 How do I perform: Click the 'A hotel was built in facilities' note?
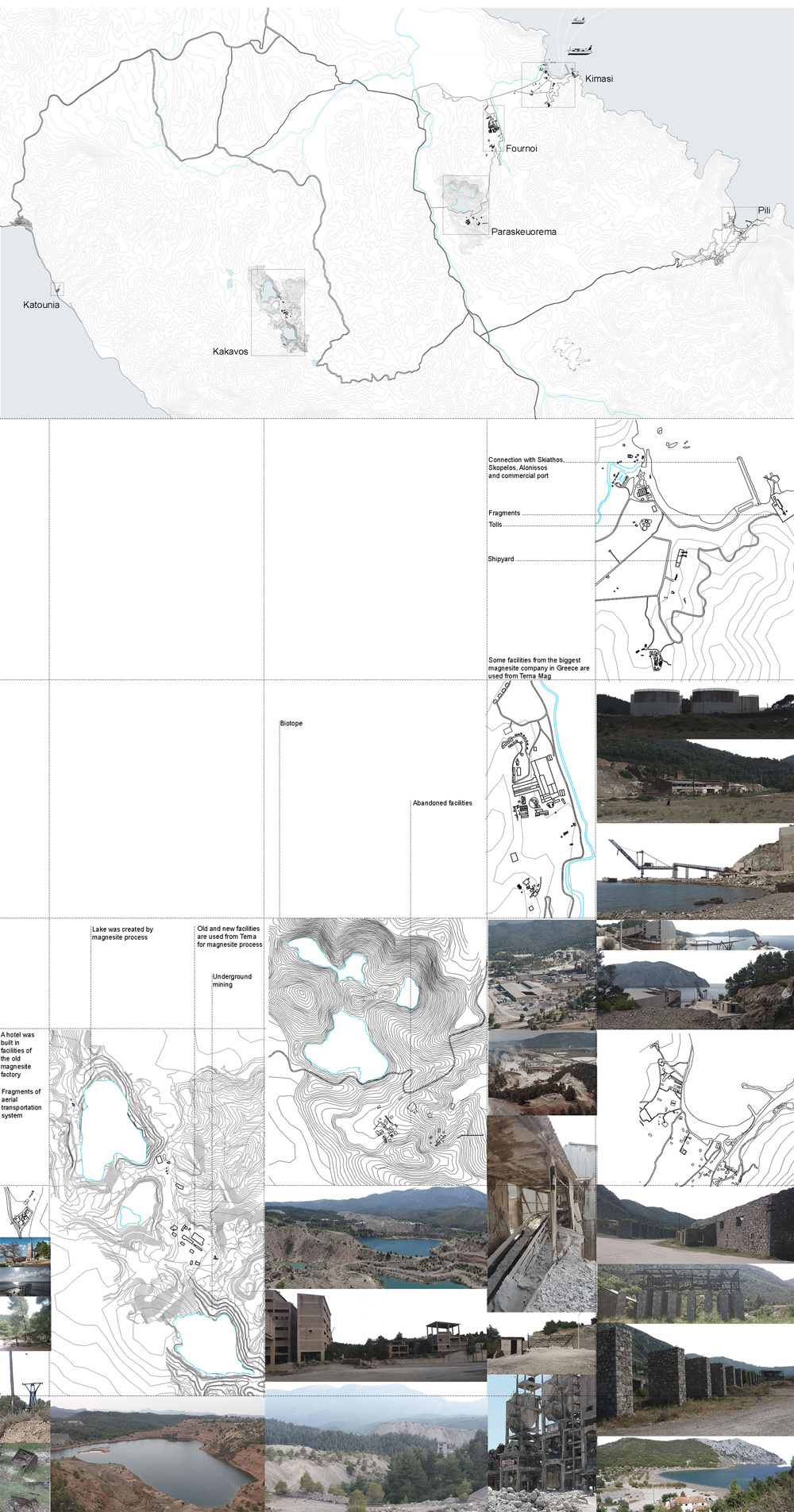17,1054
